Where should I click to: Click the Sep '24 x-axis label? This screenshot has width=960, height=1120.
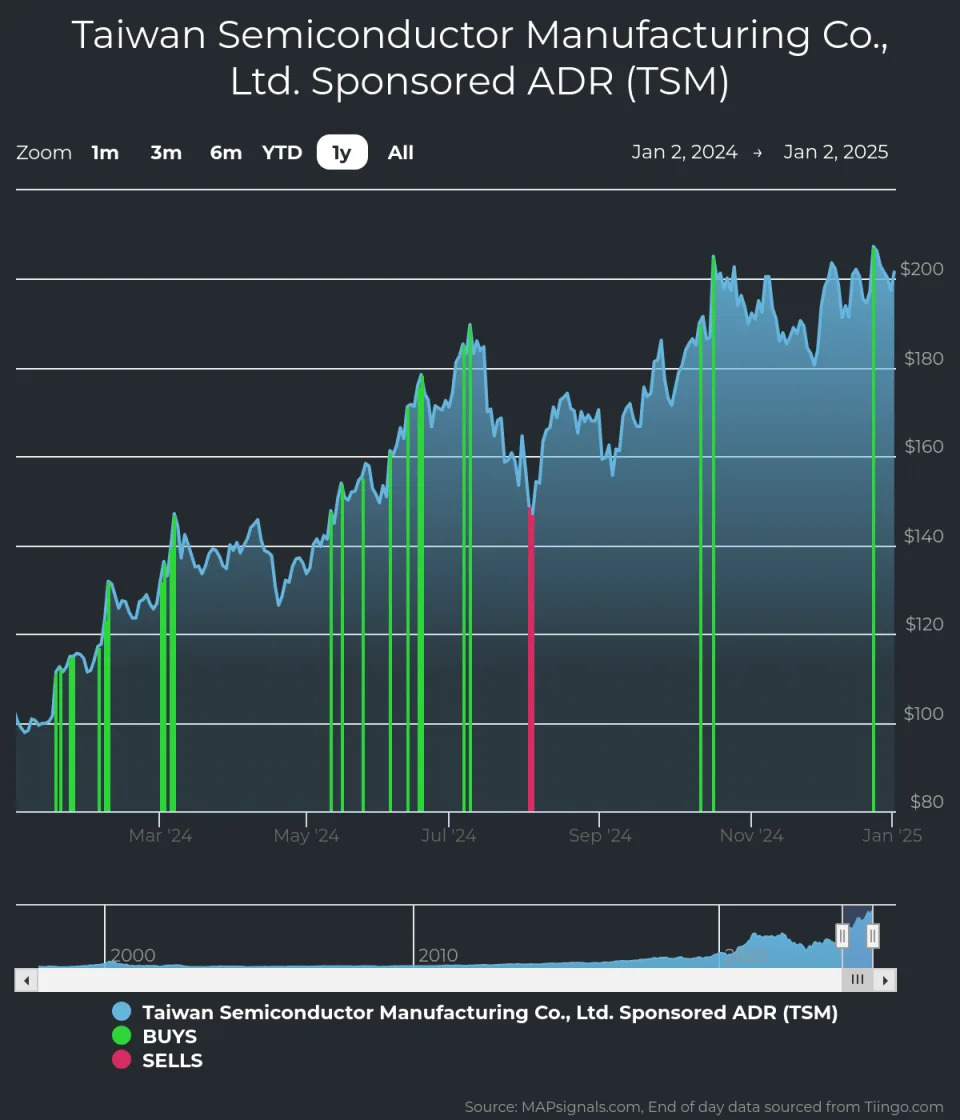click(x=600, y=836)
